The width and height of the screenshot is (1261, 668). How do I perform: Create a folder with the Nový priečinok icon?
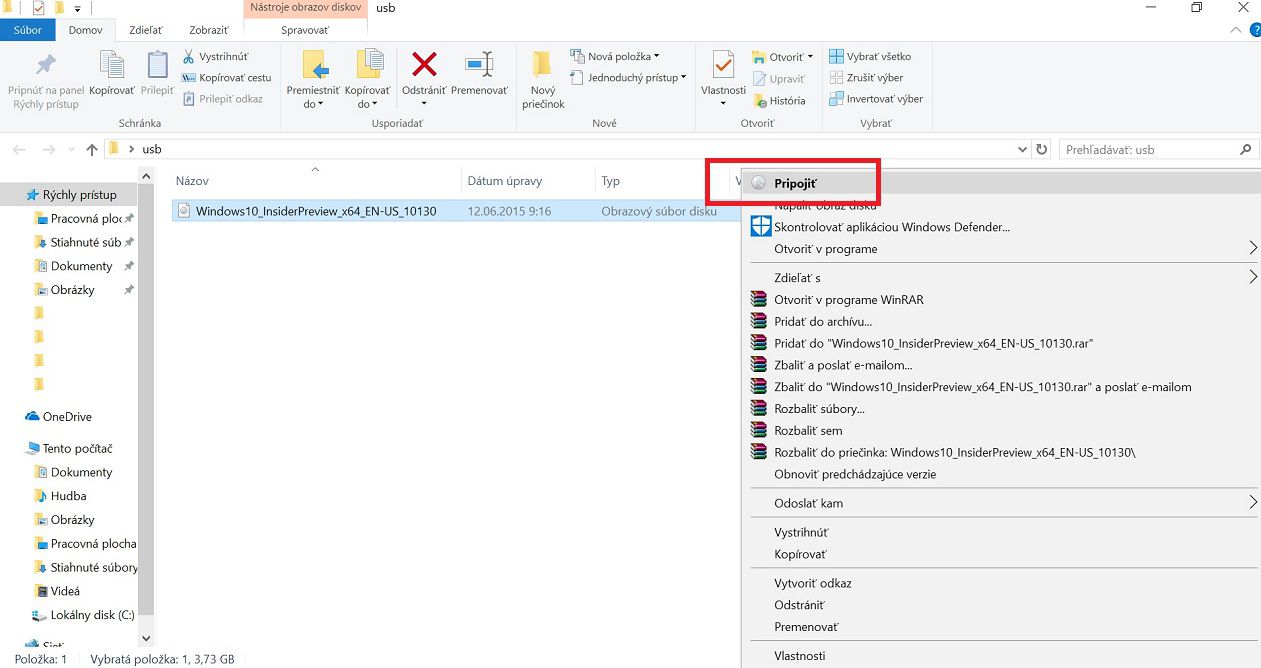pyautogui.click(x=542, y=65)
